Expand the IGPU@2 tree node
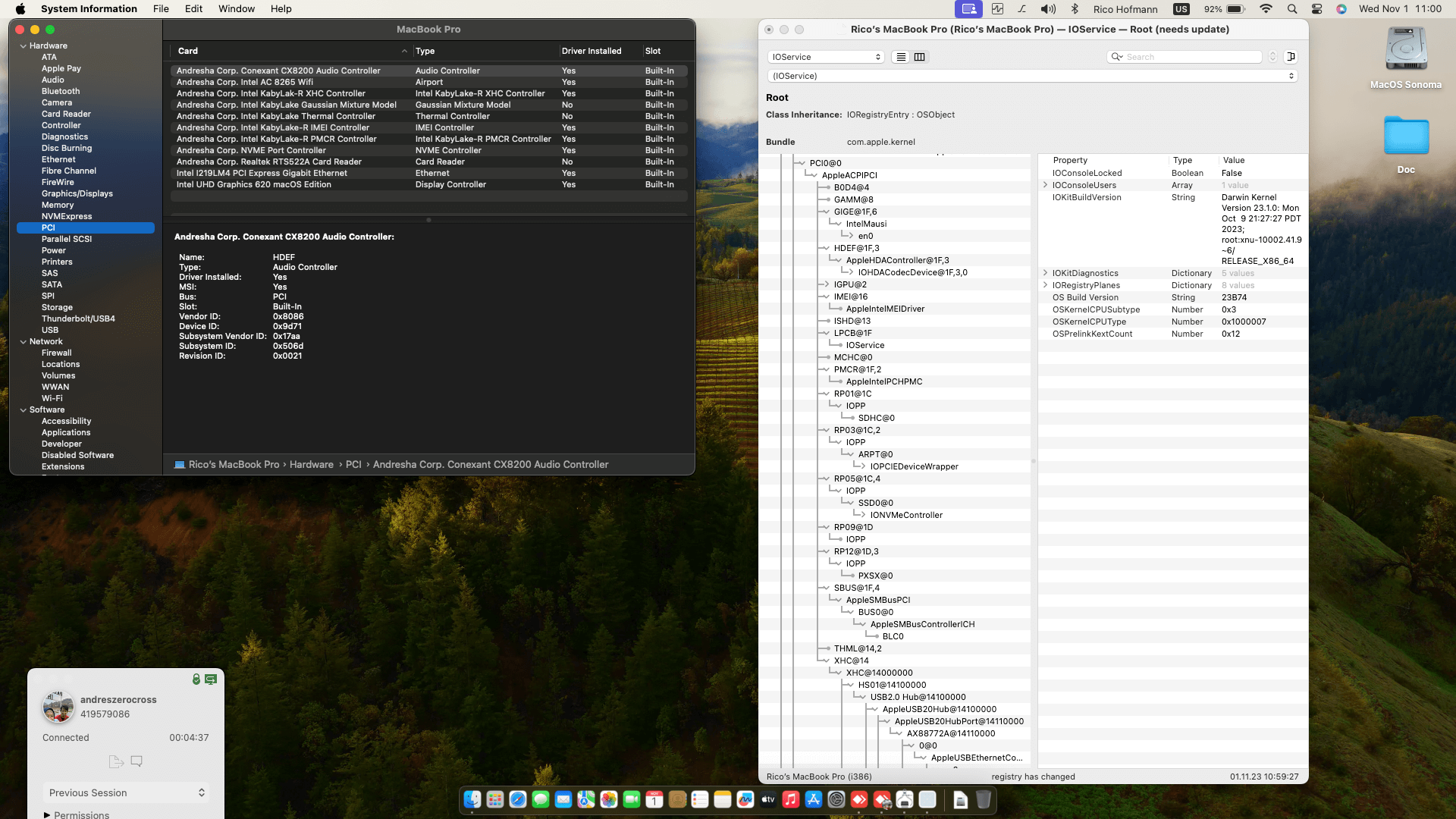The height and width of the screenshot is (819, 1456). (825, 284)
